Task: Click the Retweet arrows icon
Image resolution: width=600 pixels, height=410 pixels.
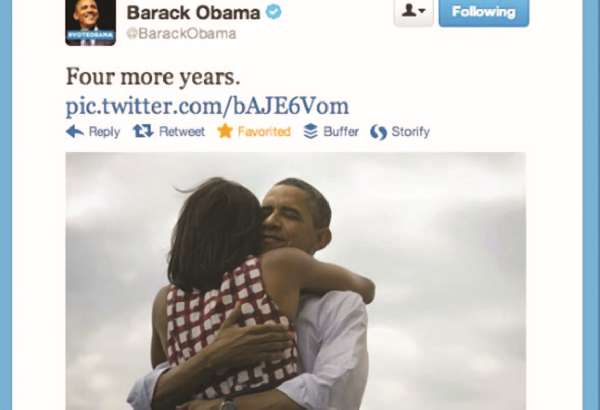Action: 143,131
